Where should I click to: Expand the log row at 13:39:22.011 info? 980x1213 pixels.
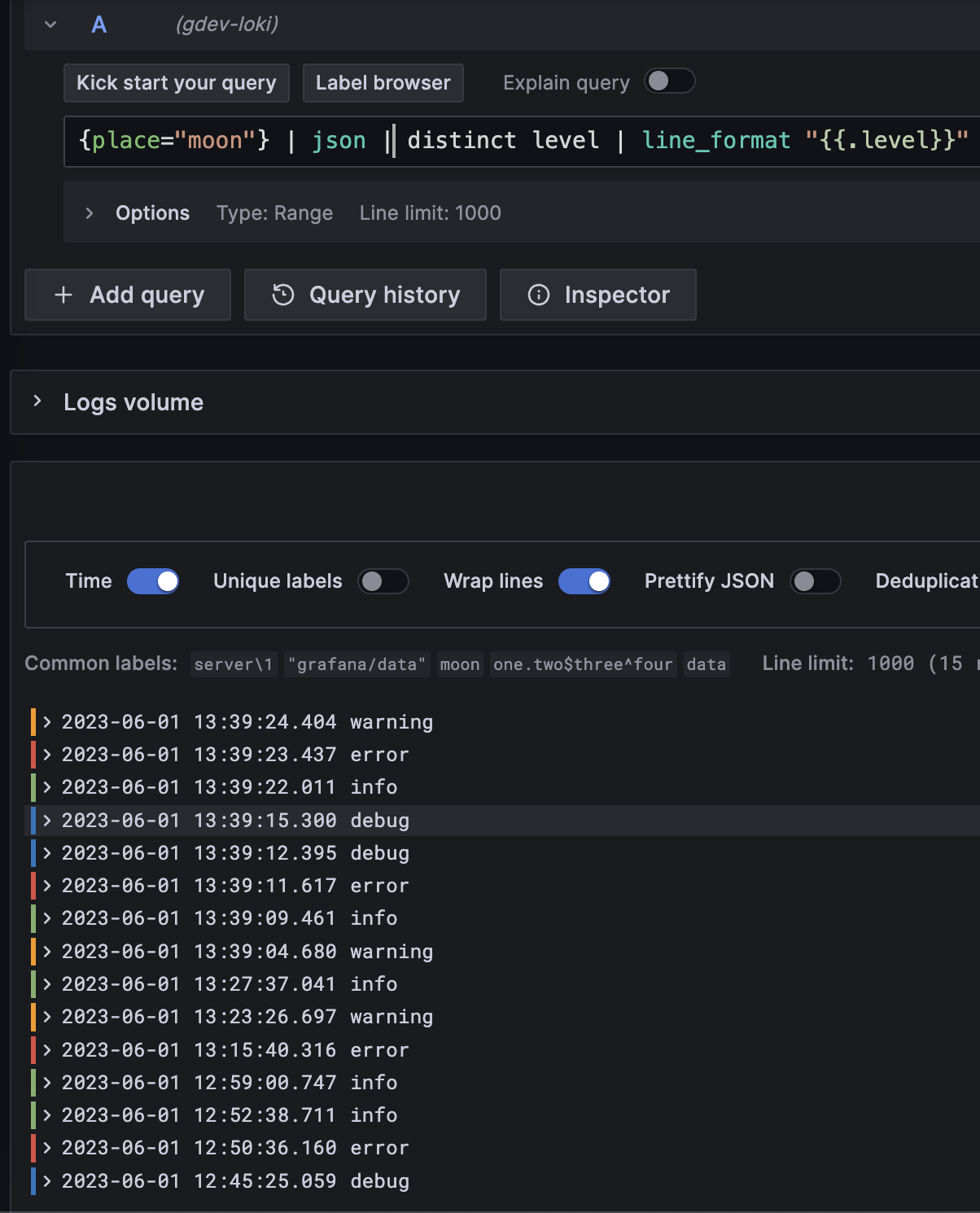[x=46, y=787]
